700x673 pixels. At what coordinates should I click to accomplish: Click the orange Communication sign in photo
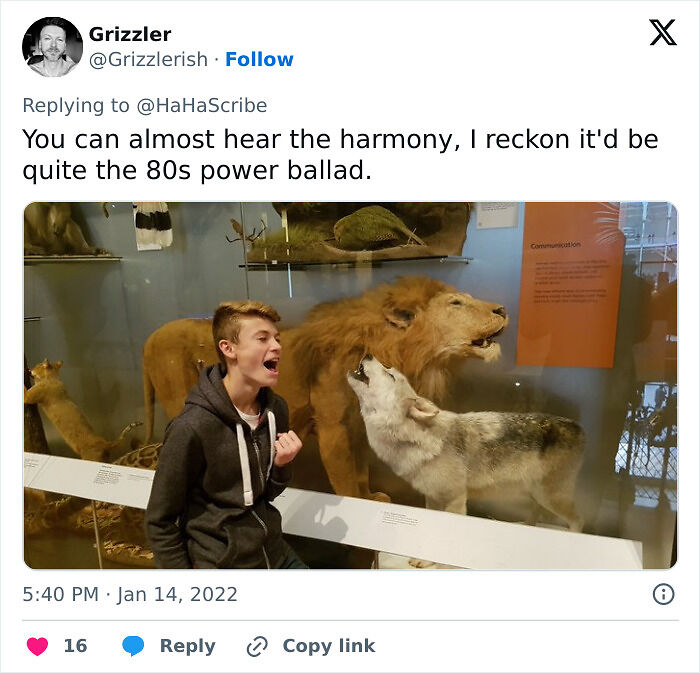pos(570,286)
